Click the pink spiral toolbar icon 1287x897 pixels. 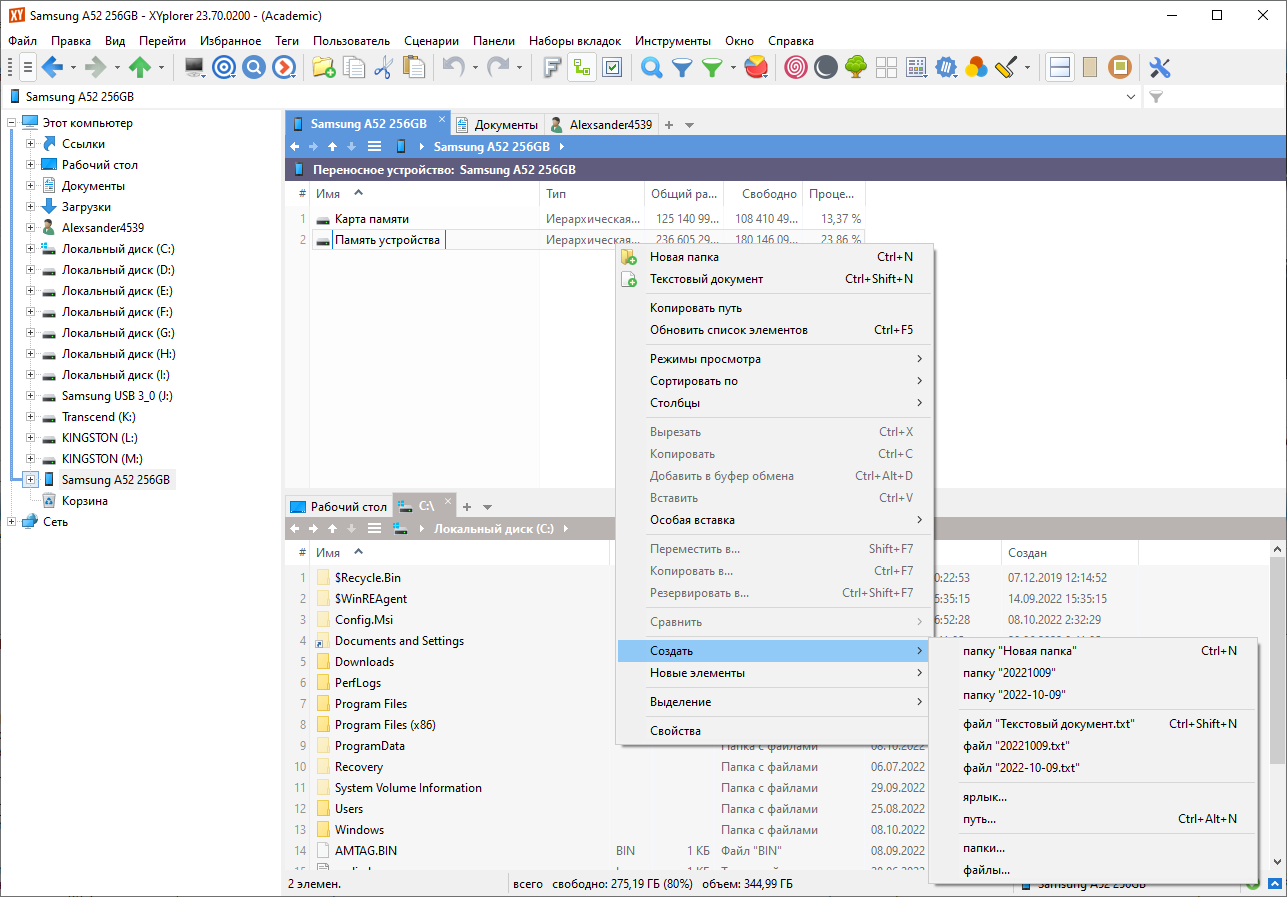(796, 67)
